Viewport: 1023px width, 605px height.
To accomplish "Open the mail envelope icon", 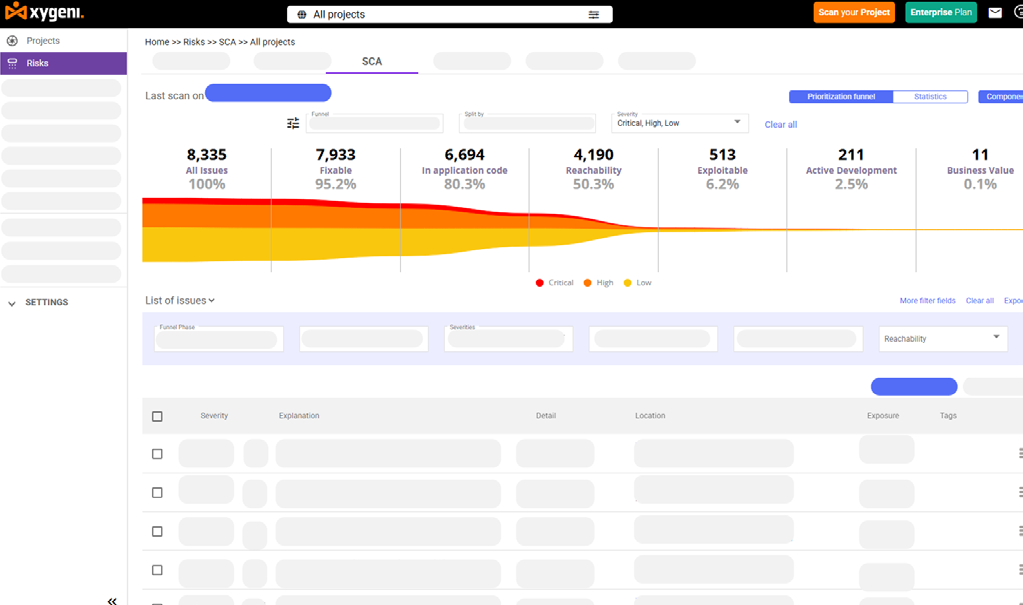I will tap(995, 13).
